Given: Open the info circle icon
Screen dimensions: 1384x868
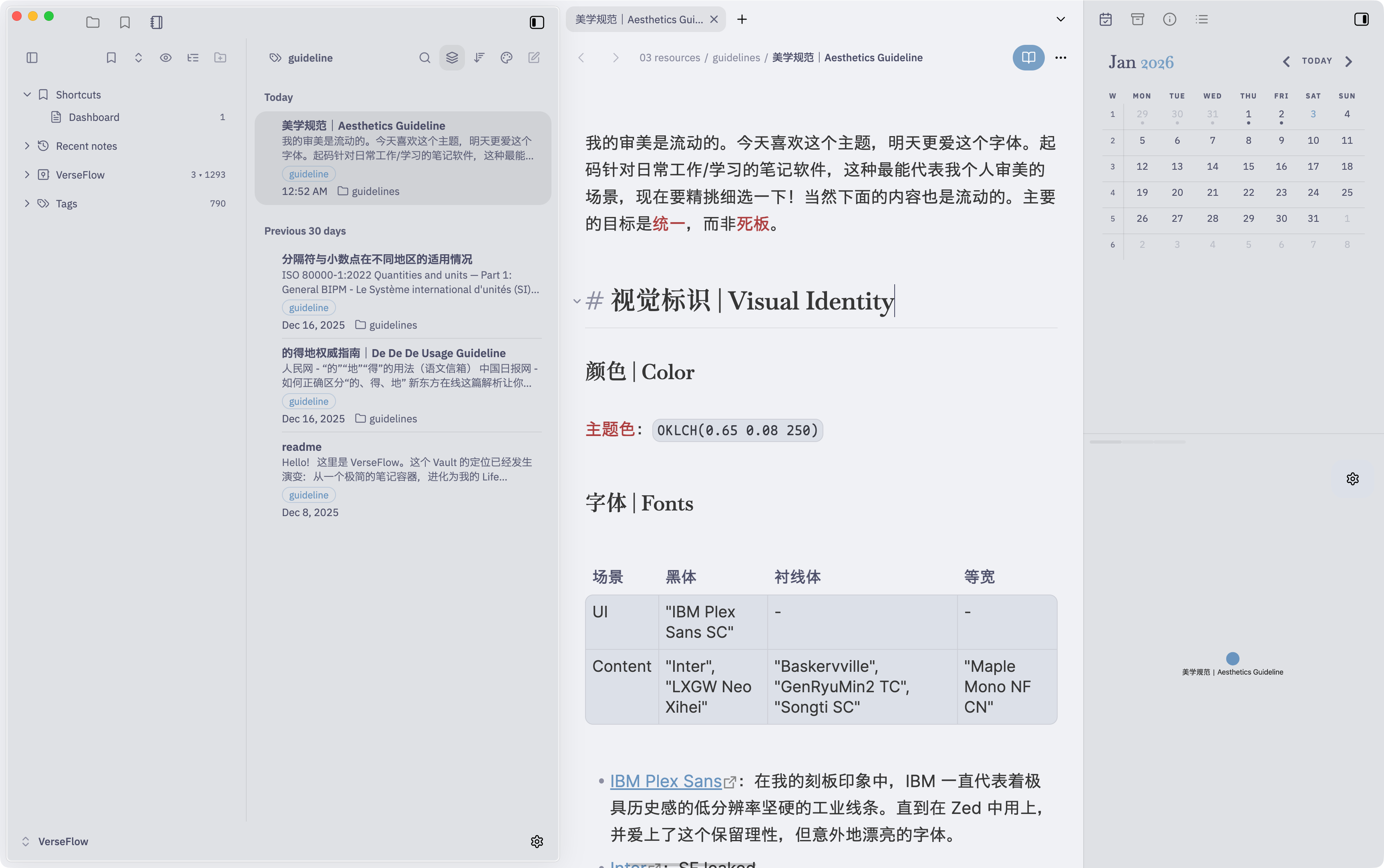Looking at the screenshot, I should coord(1169,19).
